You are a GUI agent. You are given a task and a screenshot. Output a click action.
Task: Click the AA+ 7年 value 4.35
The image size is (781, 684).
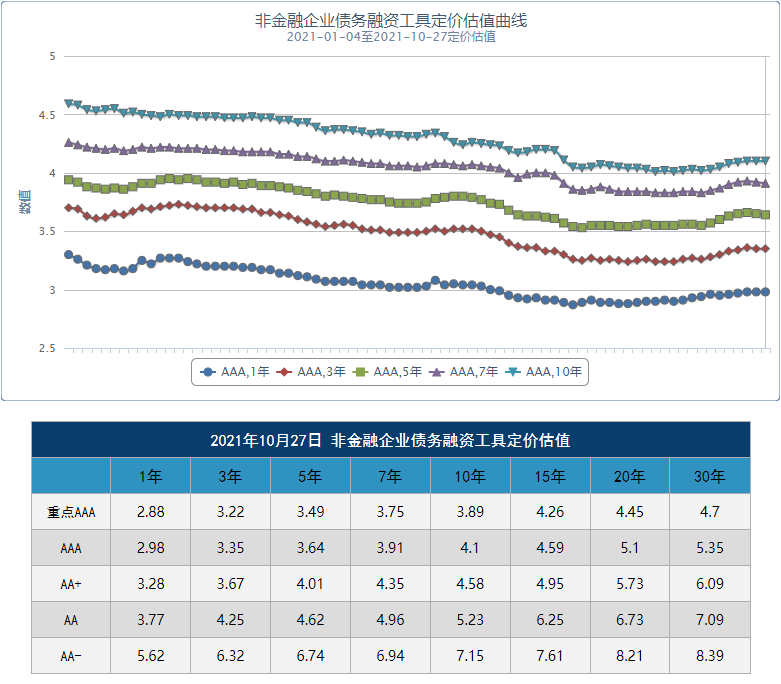pos(390,583)
